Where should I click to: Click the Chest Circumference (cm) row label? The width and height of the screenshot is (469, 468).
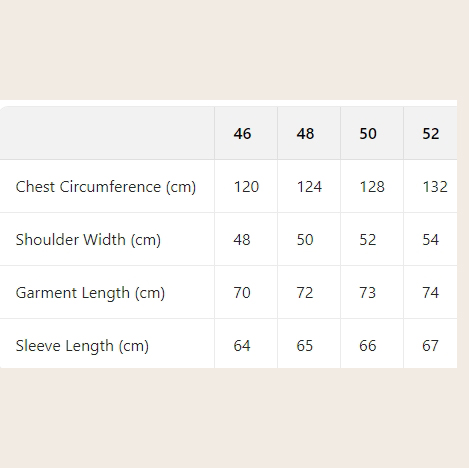click(x=106, y=187)
